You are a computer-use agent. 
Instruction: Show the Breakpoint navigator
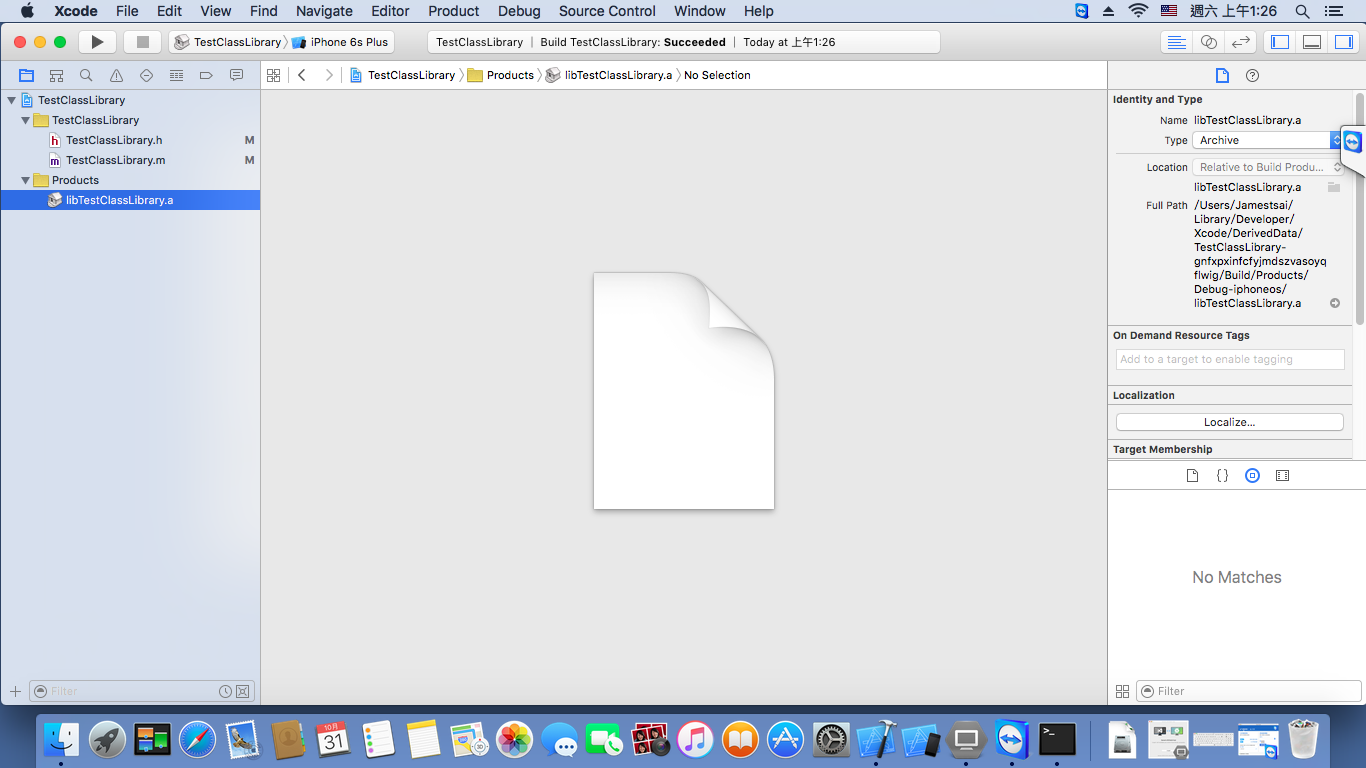tap(206, 75)
